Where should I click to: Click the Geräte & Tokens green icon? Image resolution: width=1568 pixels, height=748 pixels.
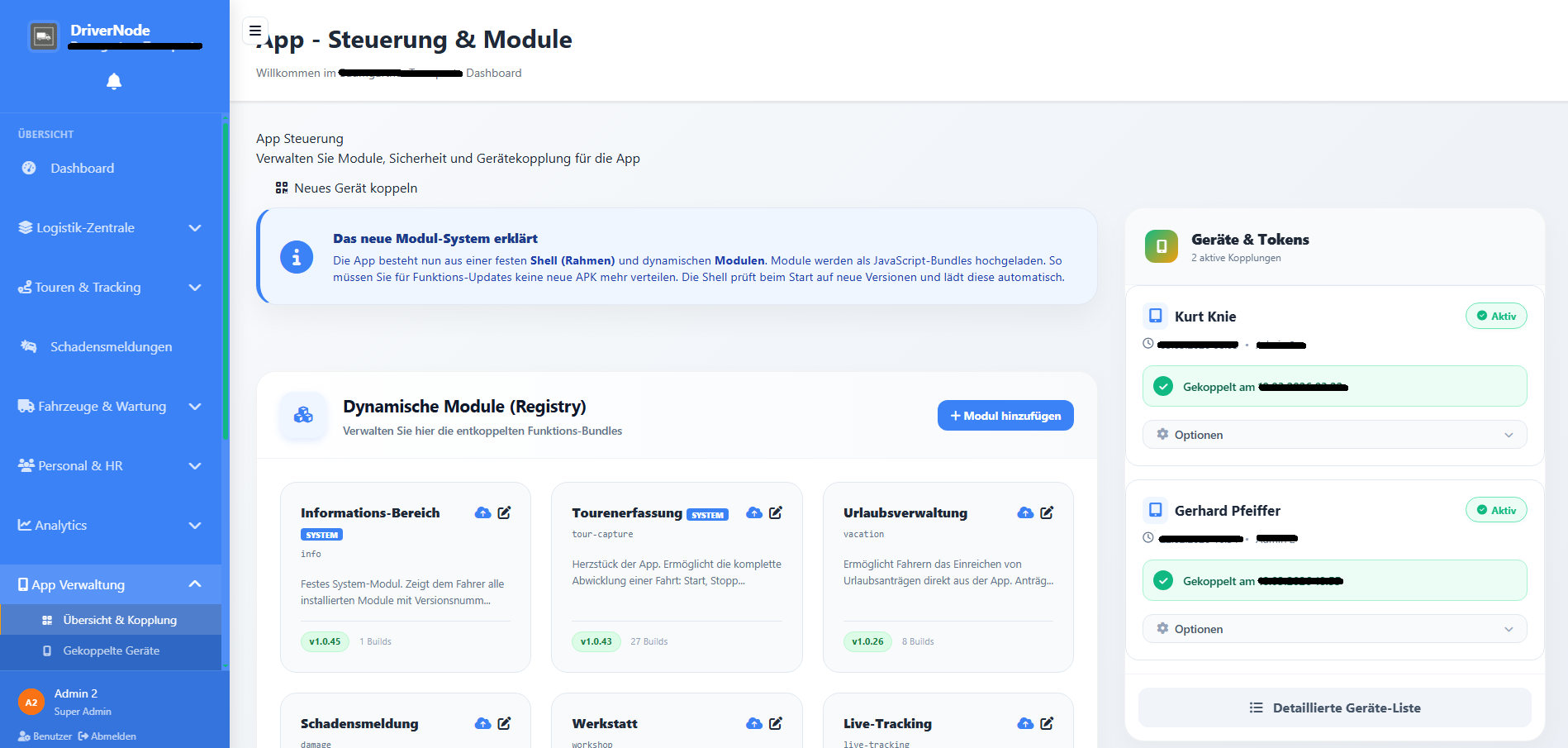pos(1162,246)
